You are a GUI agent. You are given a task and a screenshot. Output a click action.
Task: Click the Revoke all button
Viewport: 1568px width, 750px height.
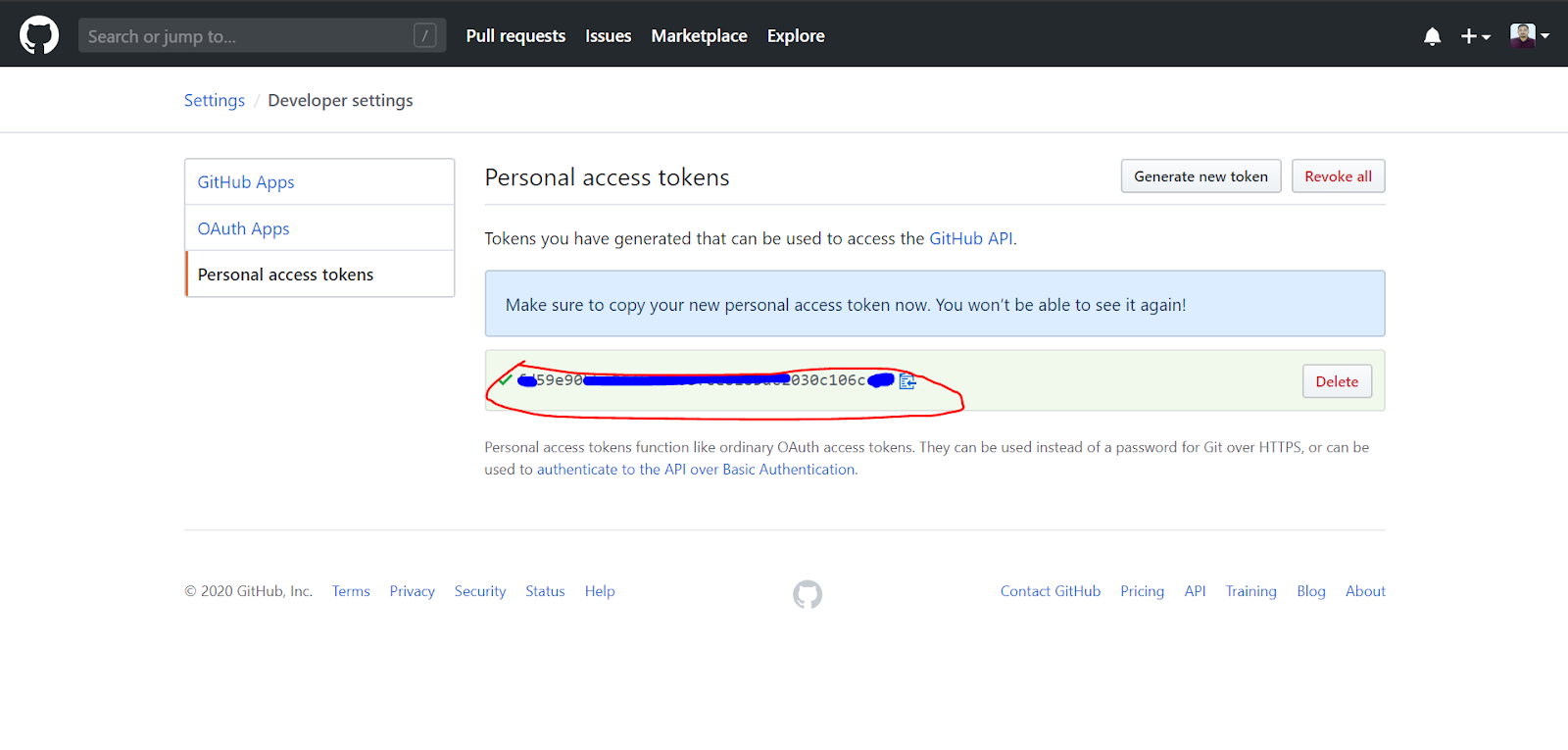pyautogui.click(x=1338, y=176)
